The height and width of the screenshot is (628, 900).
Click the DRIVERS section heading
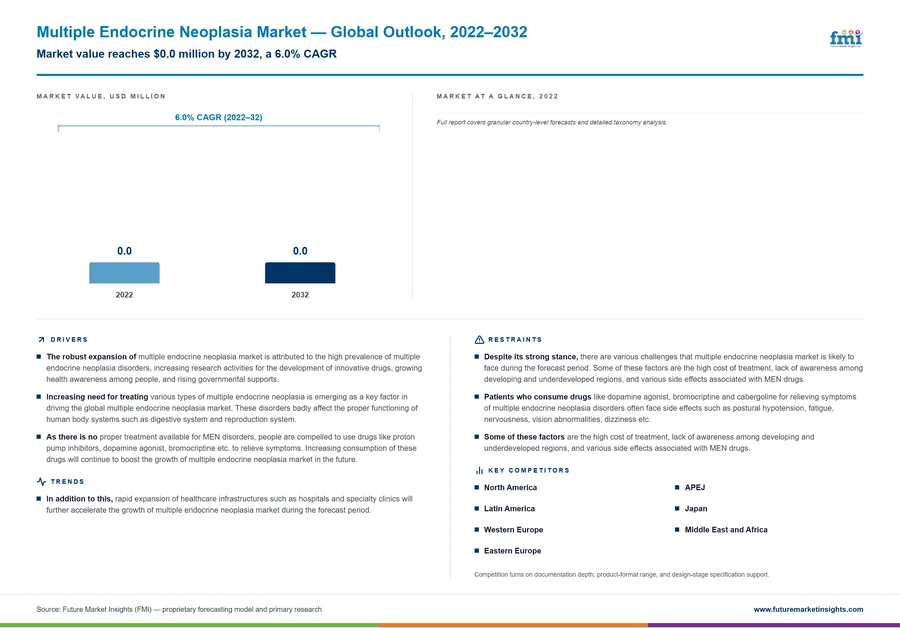[x=69, y=340]
